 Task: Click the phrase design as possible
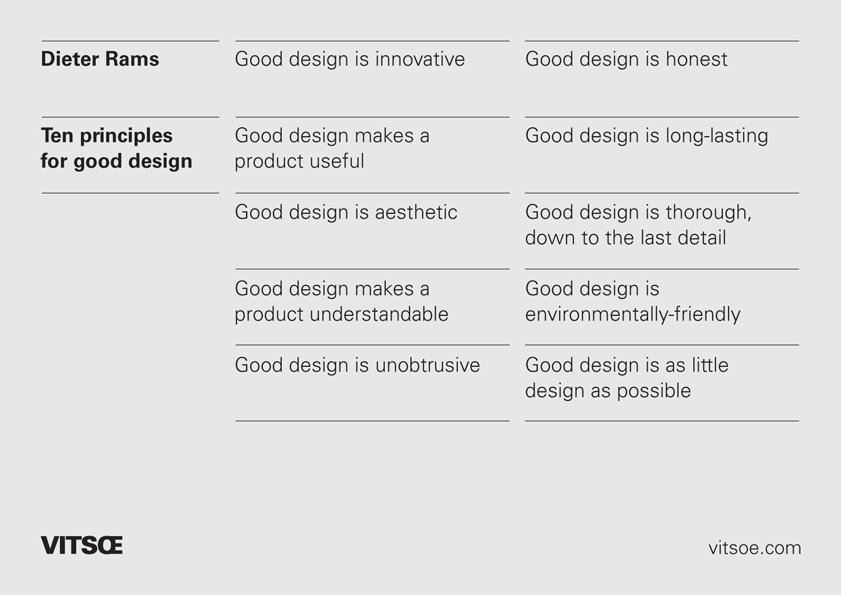608,391
